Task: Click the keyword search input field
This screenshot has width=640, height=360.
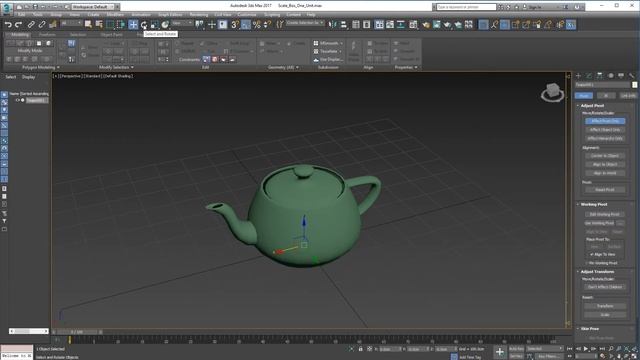Action: point(466,7)
